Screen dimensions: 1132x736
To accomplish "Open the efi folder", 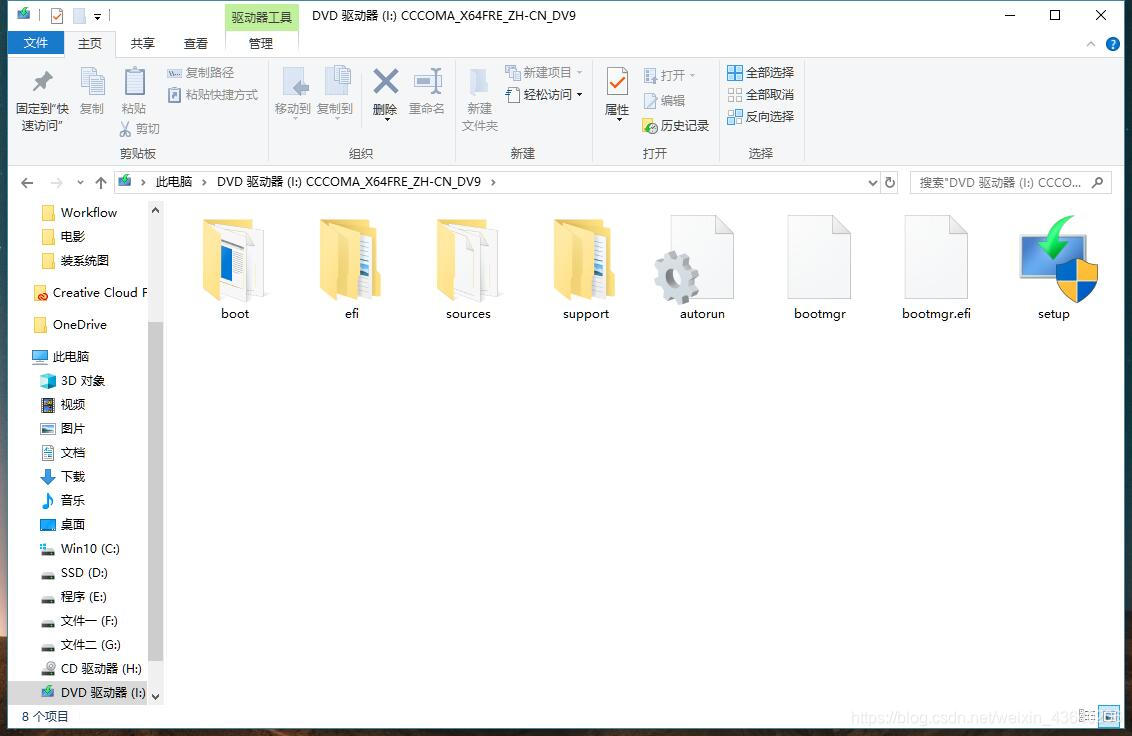I will tap(352, 268).
